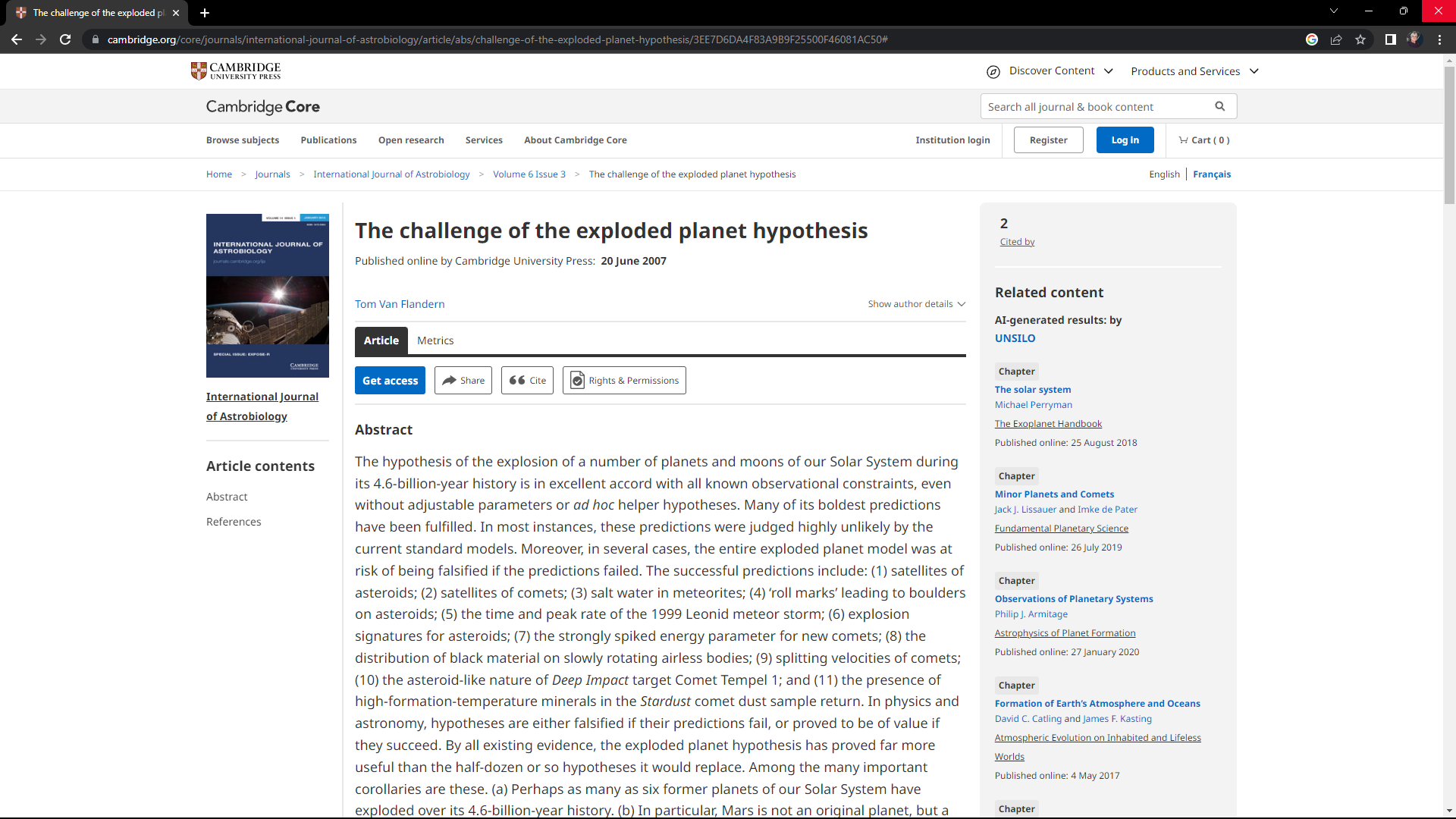
Task: Click the Share arrow button
Action: click(463, 381)
